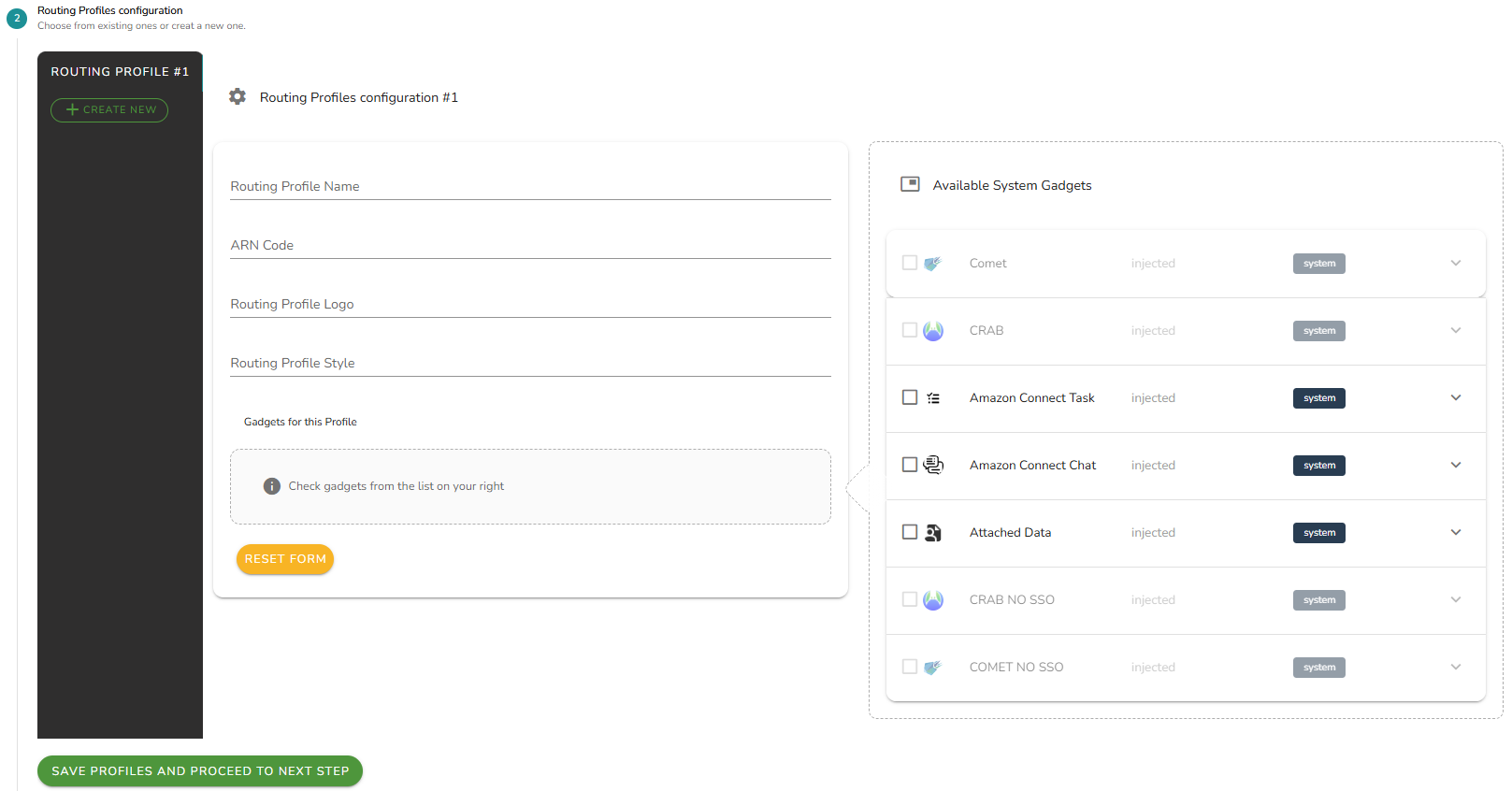Expand the Amazon Connect Task row
Screen dimensions: 1512x791
coord(1456,397)
